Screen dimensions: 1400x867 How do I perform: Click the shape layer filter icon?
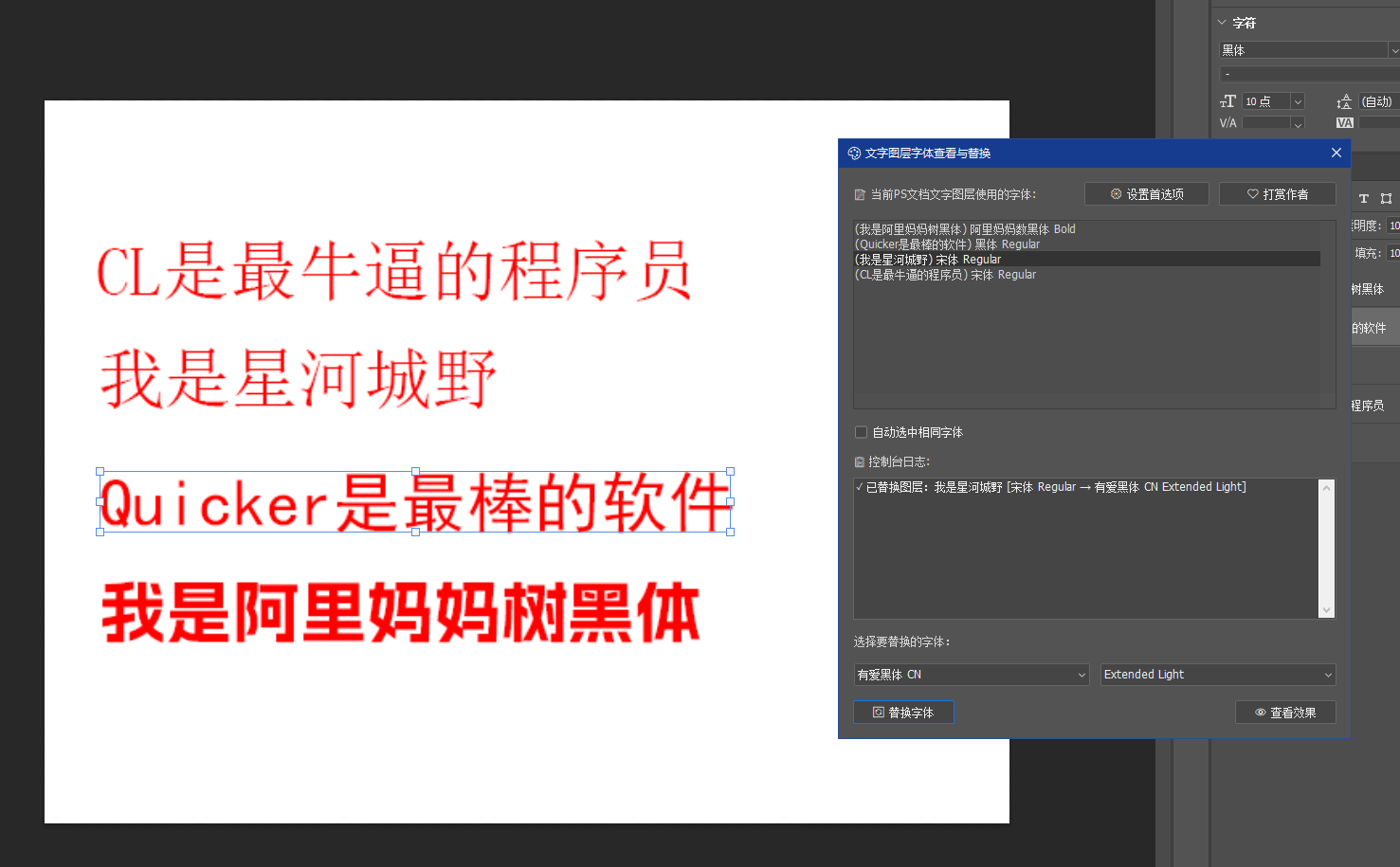1386,198
